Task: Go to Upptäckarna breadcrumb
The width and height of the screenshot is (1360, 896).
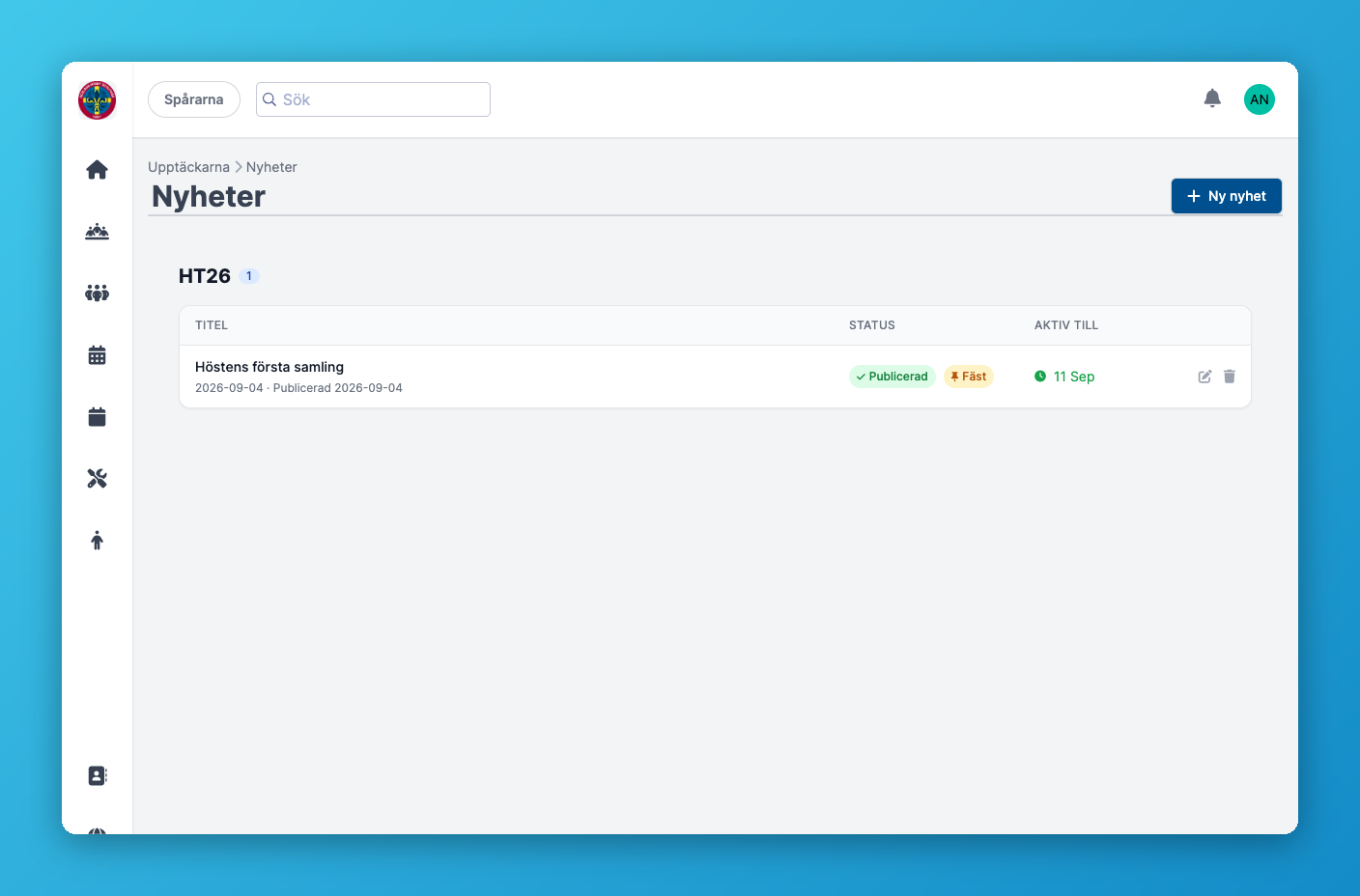Action: coord(188,167)
